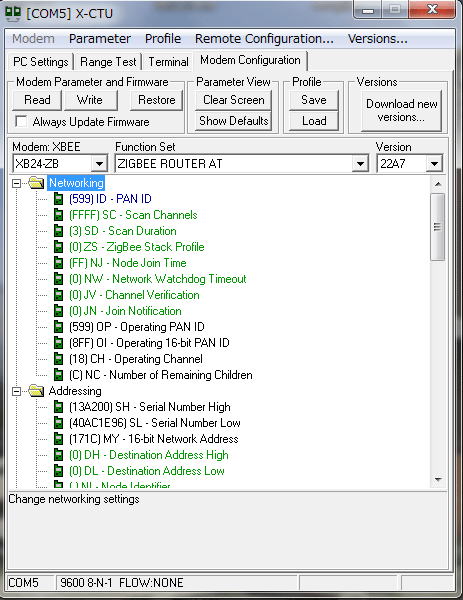The height and width of the screenshot is (600, 463).
Task: Select the Addressing tree item label
Action: point(75,391)
